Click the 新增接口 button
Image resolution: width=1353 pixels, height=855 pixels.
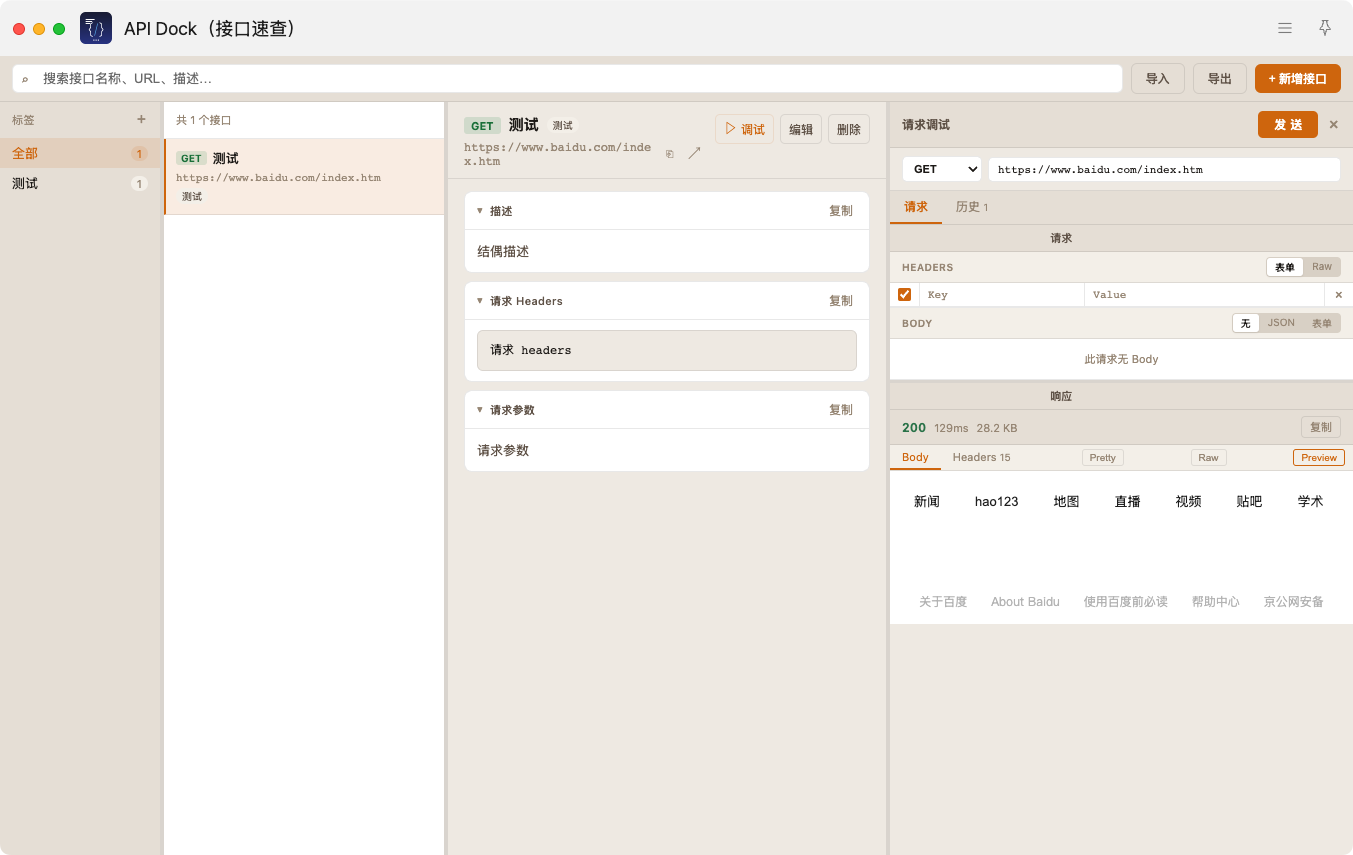point(1297,78)
